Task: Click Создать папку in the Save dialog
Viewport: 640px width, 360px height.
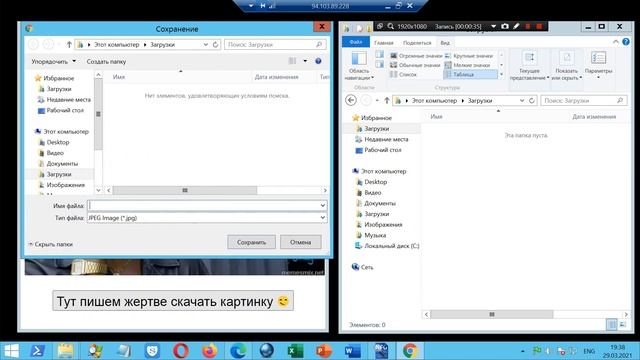Action: point(106,62)
